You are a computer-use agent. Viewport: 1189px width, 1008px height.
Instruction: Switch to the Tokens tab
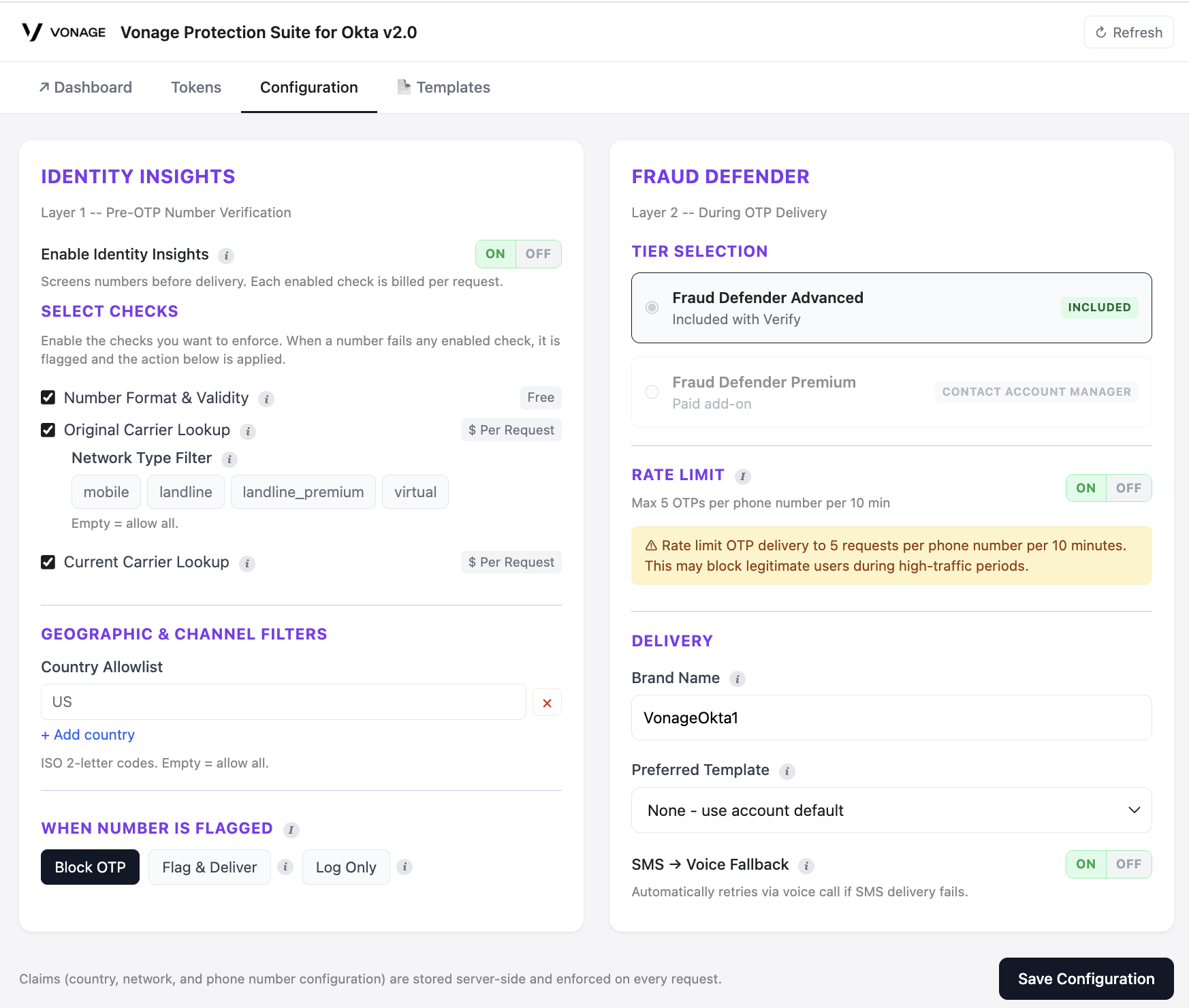(x=196, y=87)
